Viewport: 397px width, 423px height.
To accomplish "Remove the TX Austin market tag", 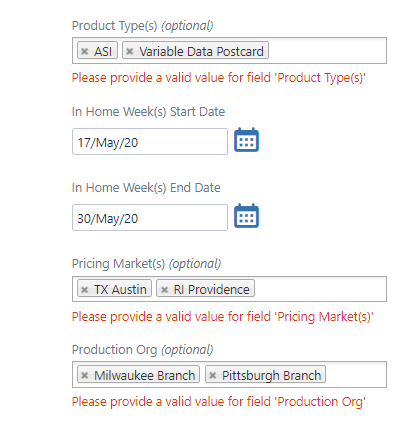I will pyautogui.click(x=85, y=289).
